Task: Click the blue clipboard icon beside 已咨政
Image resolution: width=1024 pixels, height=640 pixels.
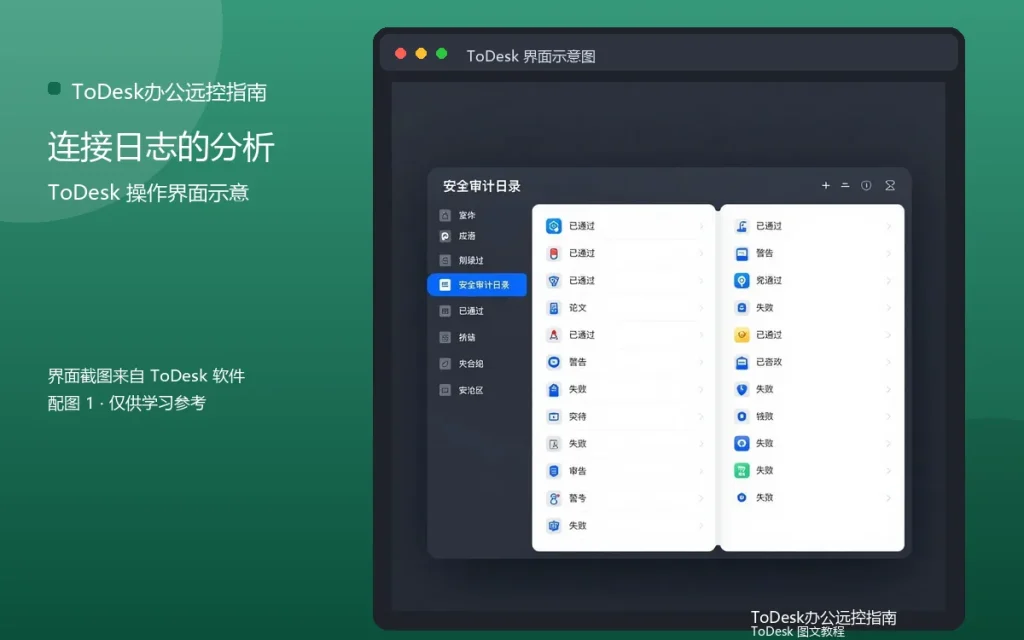Action: tap(742, 362)
